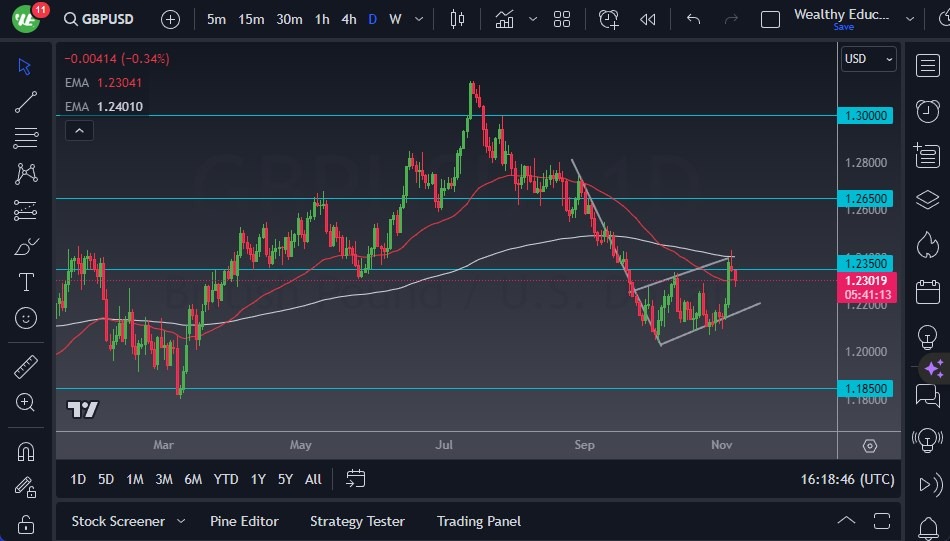This screenshot has width=950, height=541.
Task: Select the text annotation tool
Action: coord(26,281)
